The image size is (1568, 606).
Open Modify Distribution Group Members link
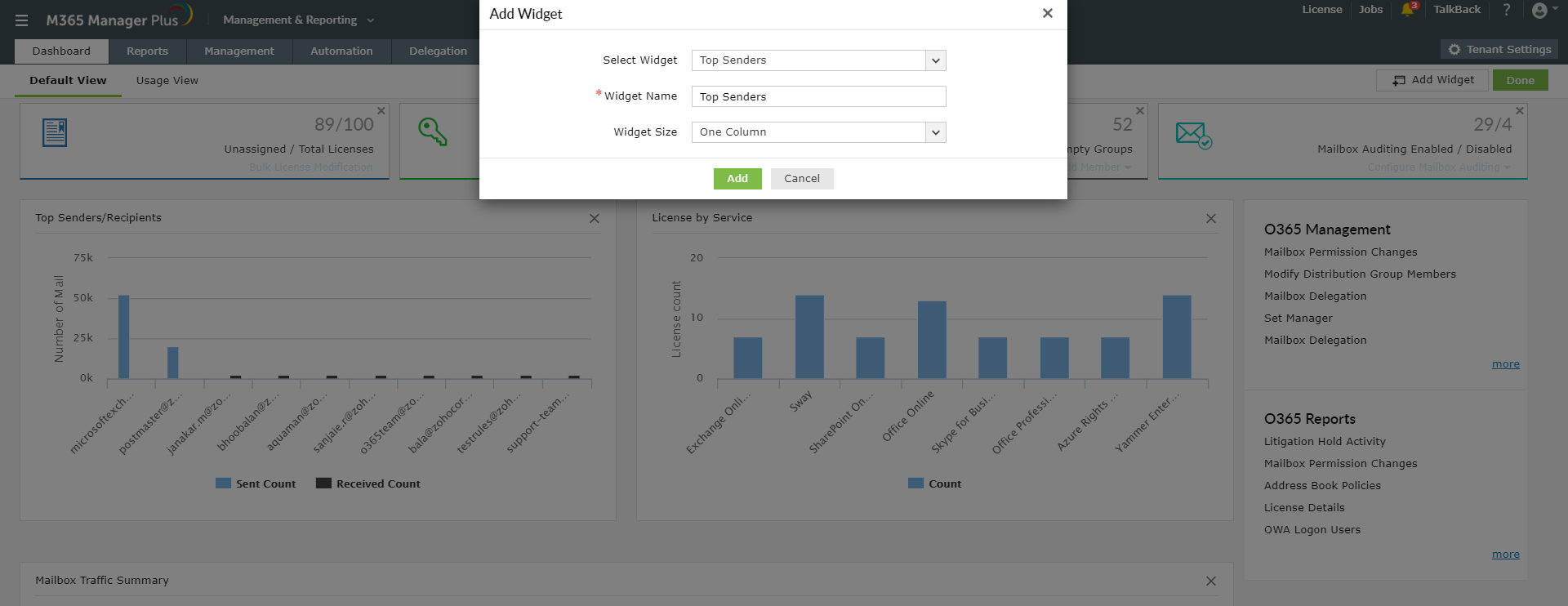(1361, 274)
